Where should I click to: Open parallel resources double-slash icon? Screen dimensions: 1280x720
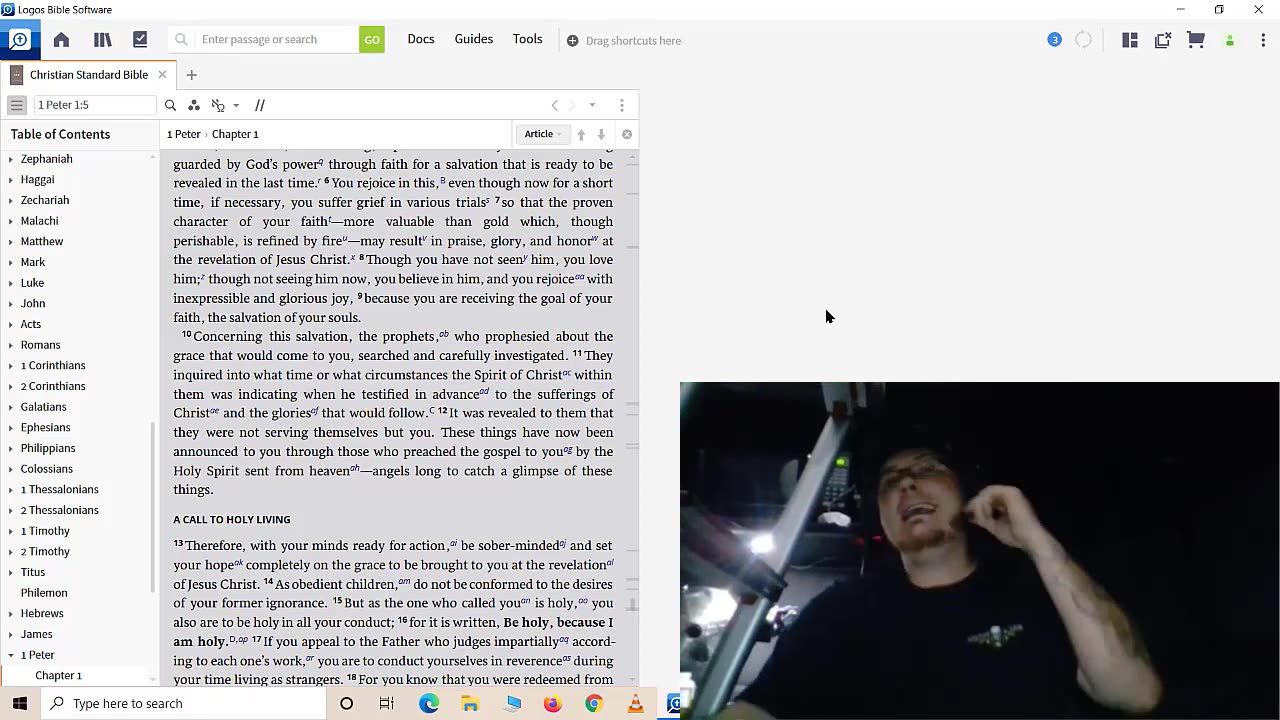click(260, 105)
